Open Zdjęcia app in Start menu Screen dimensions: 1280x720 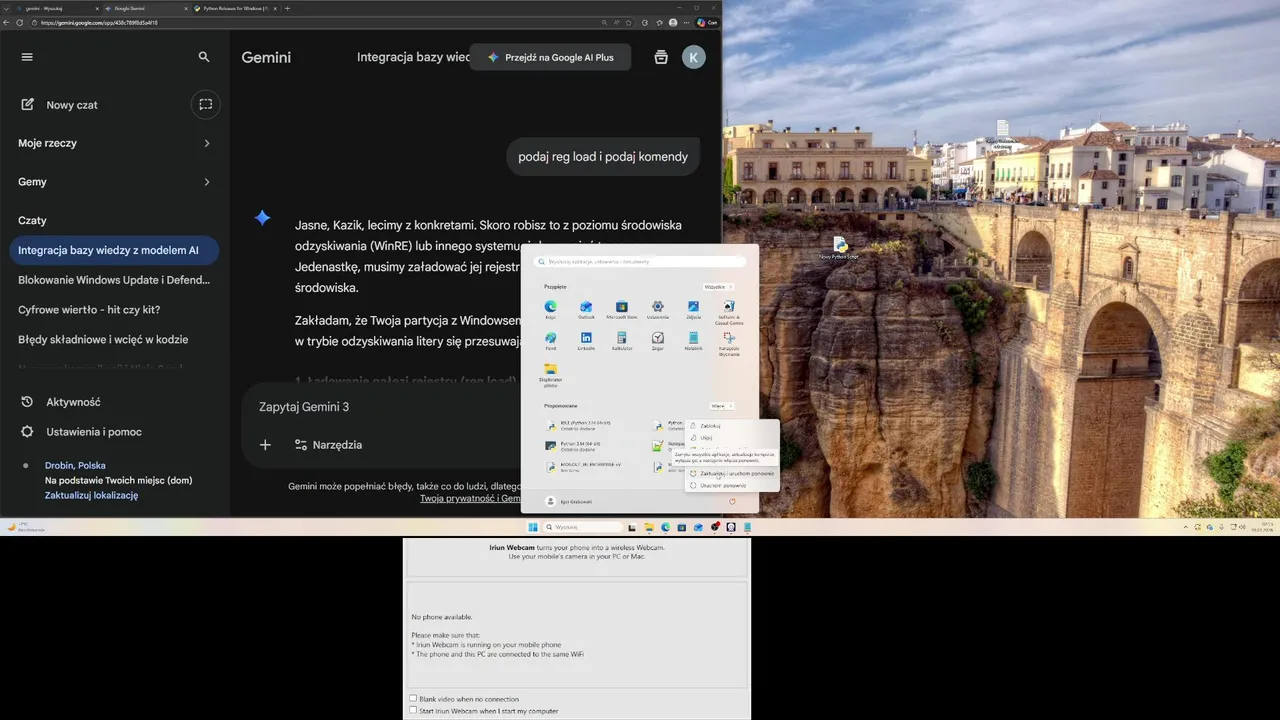click(x=693, y=311)
